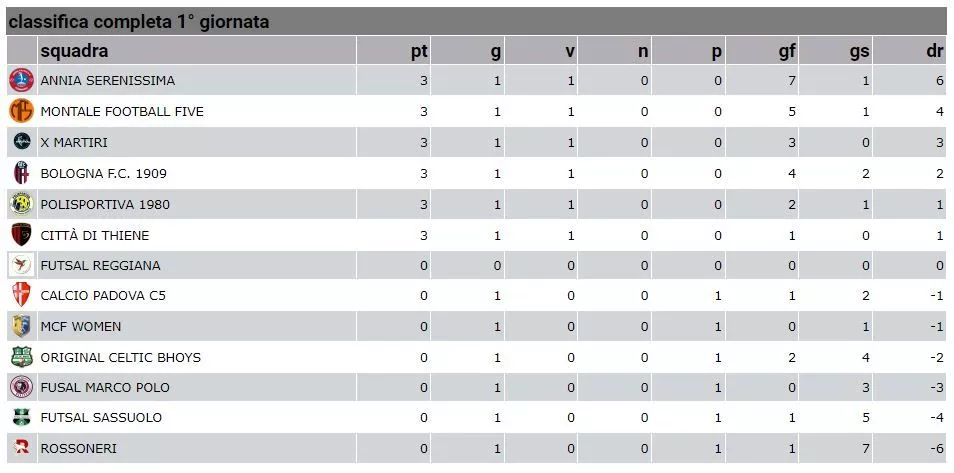Click the MCF Women team badge

(21, 326)
